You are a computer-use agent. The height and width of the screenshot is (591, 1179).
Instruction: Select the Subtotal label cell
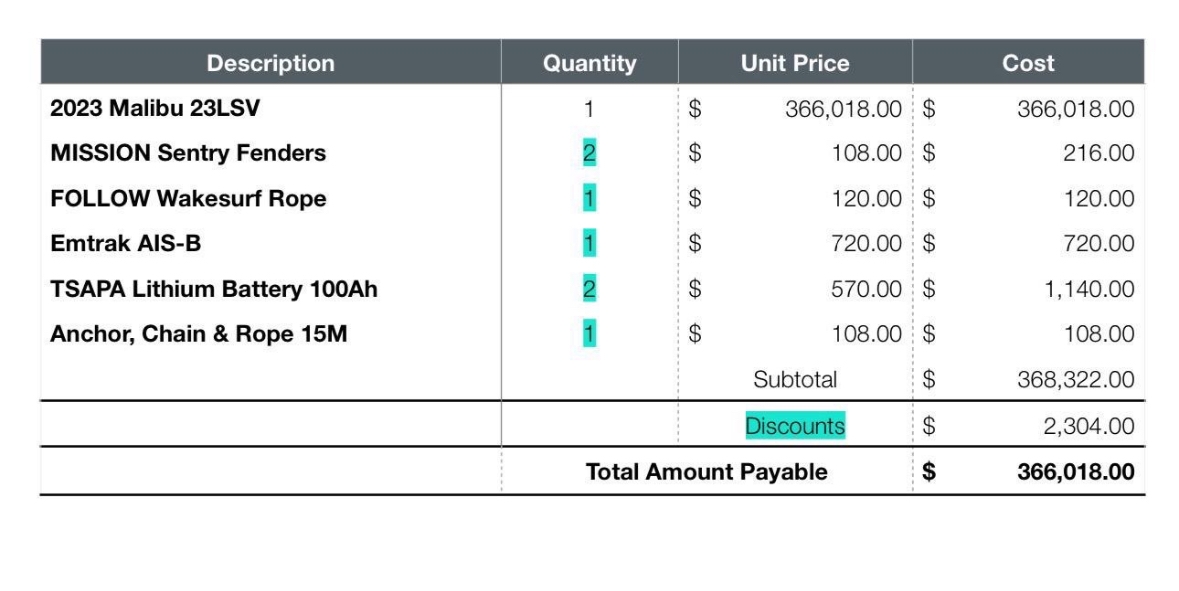[x=795, y=380]
